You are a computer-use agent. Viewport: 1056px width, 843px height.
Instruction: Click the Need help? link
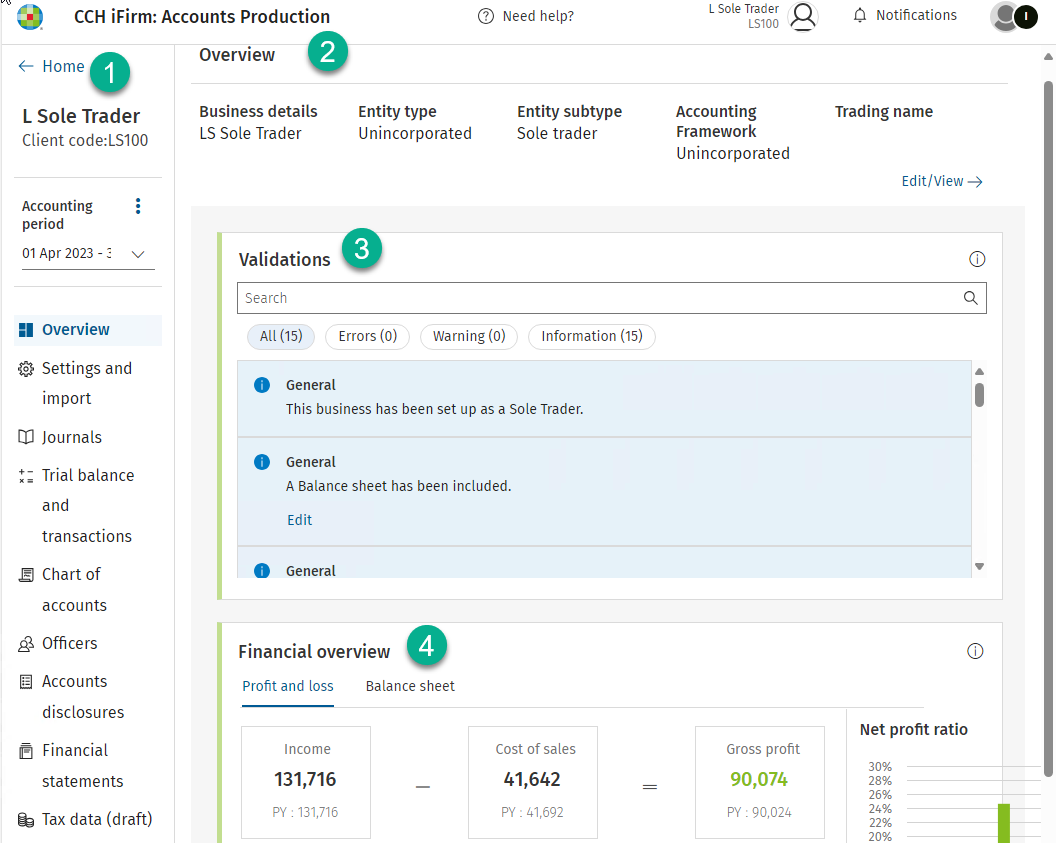(538, 16)
